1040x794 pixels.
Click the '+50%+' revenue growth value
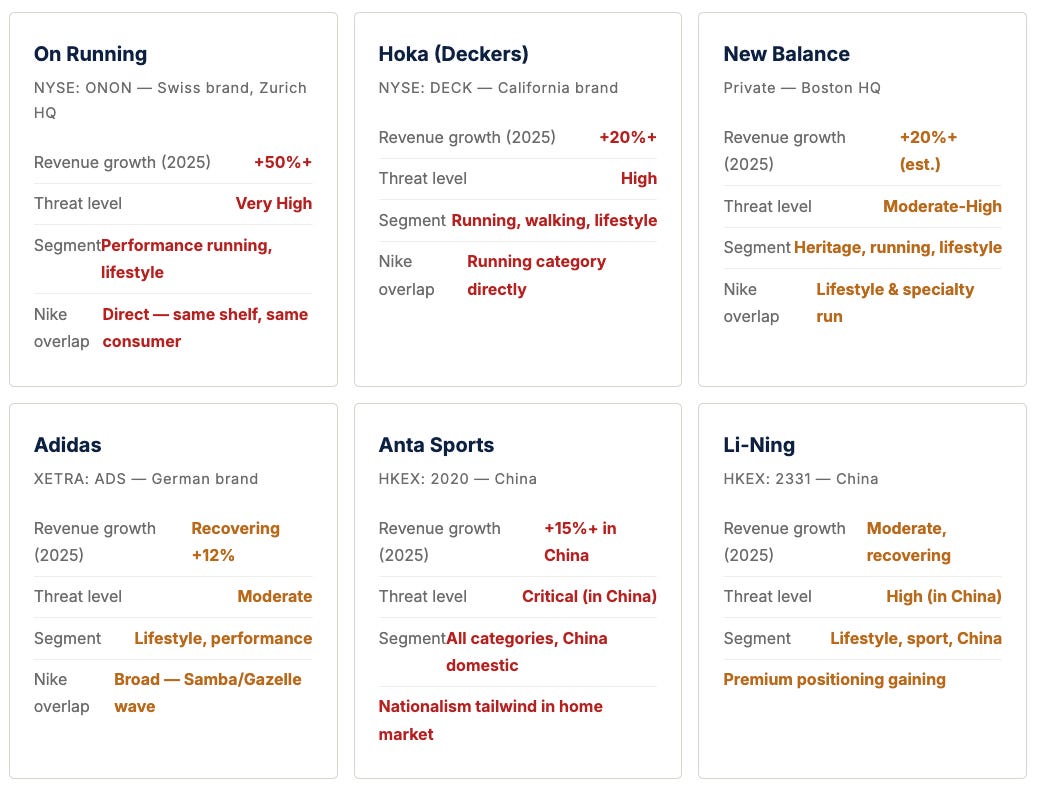(283, 163)
